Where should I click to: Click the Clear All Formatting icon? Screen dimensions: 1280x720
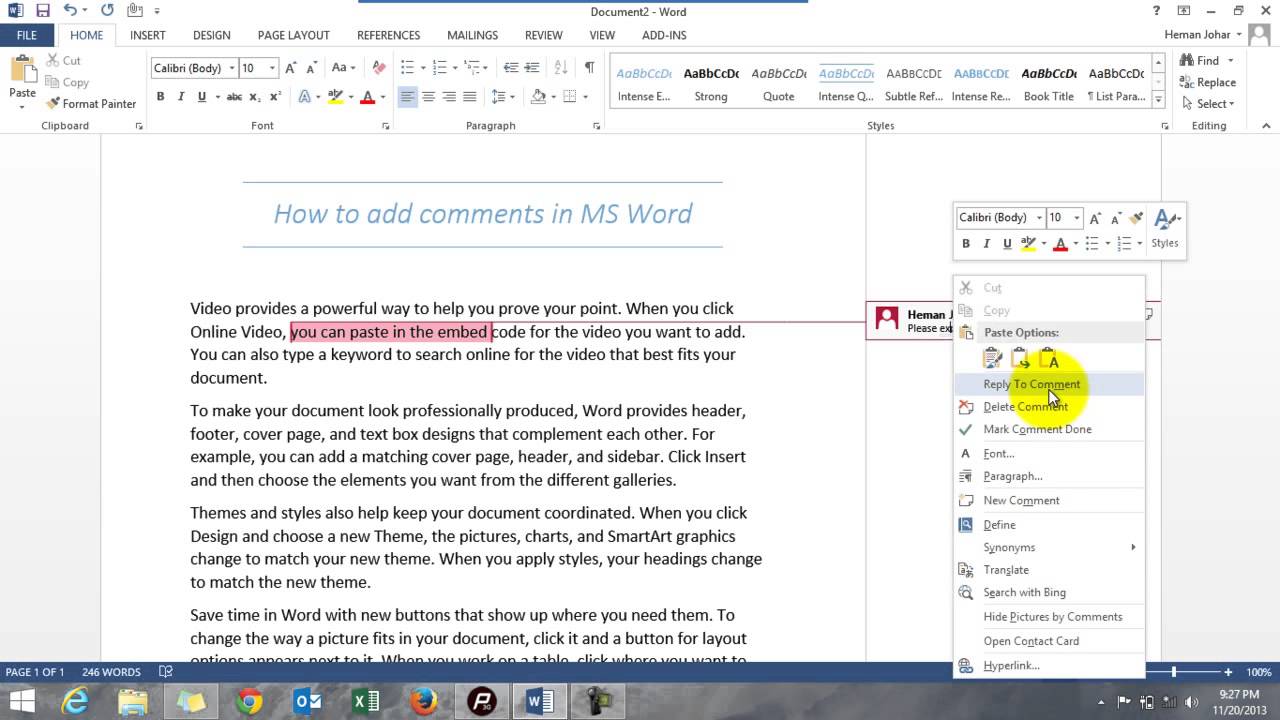pos(378,68)
